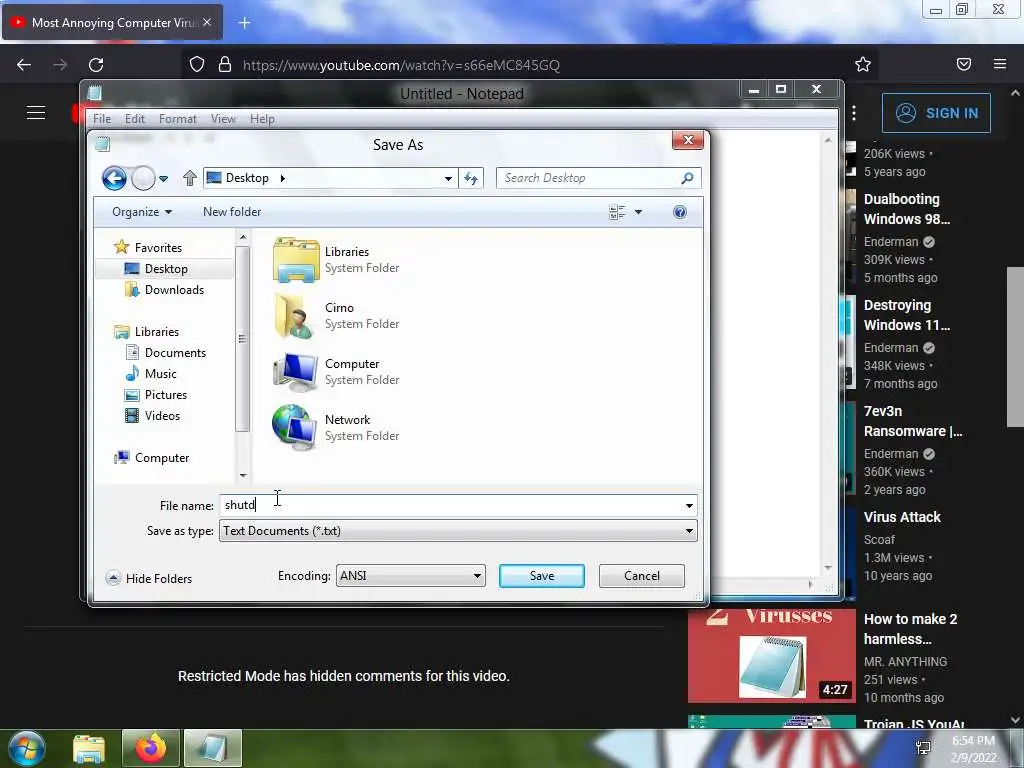
Task: Expand the File name dropdown list
Action: (689, 505)
